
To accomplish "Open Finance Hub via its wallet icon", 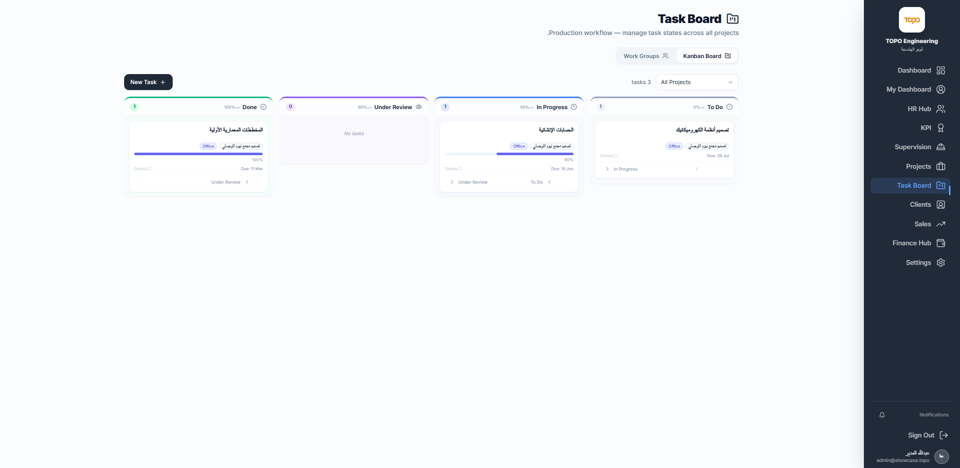I will [941, 243].
